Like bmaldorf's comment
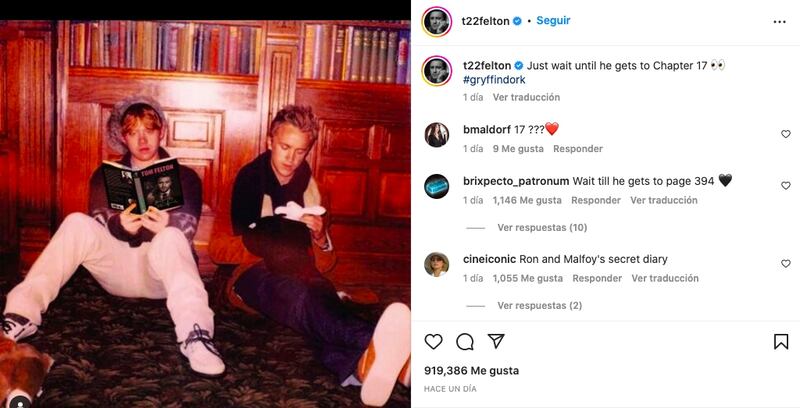800x408 pixels. click(786, 134)
